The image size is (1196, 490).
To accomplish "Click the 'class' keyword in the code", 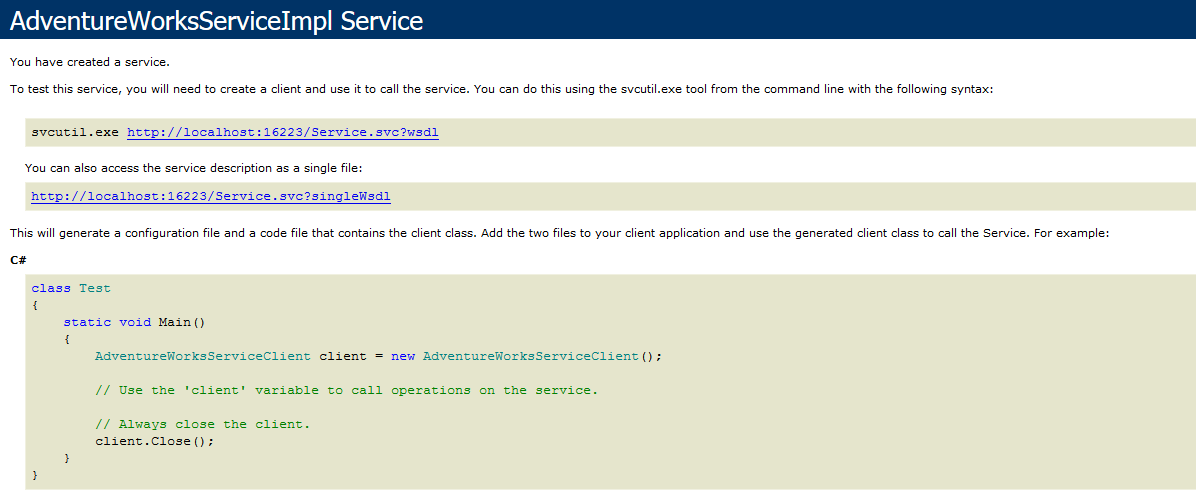I will point(51,288).
